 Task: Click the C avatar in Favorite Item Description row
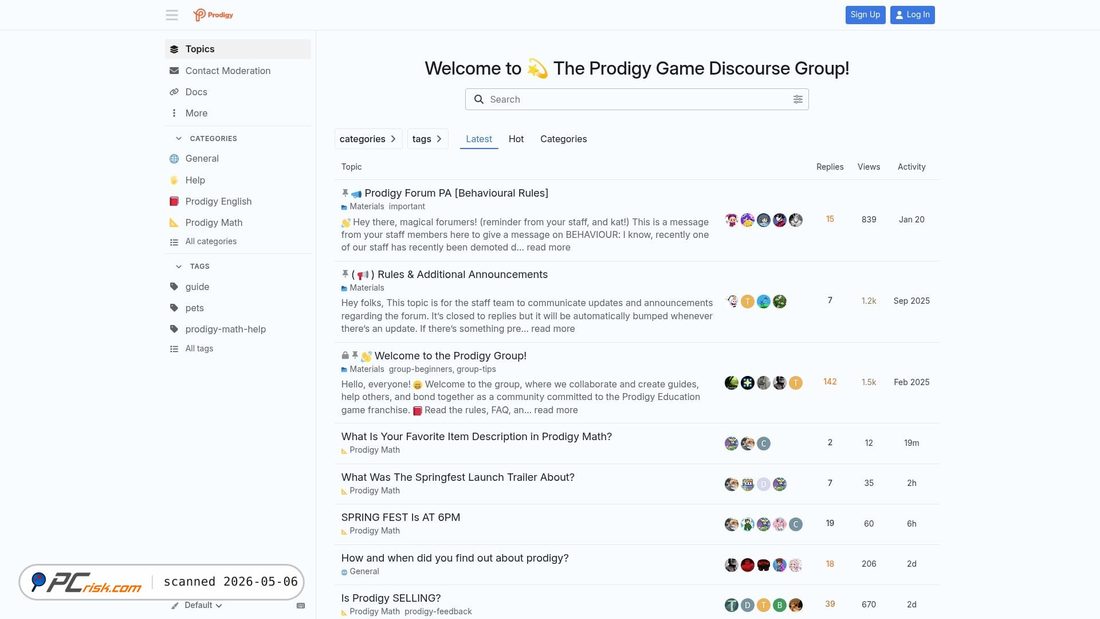coord(764,444)
